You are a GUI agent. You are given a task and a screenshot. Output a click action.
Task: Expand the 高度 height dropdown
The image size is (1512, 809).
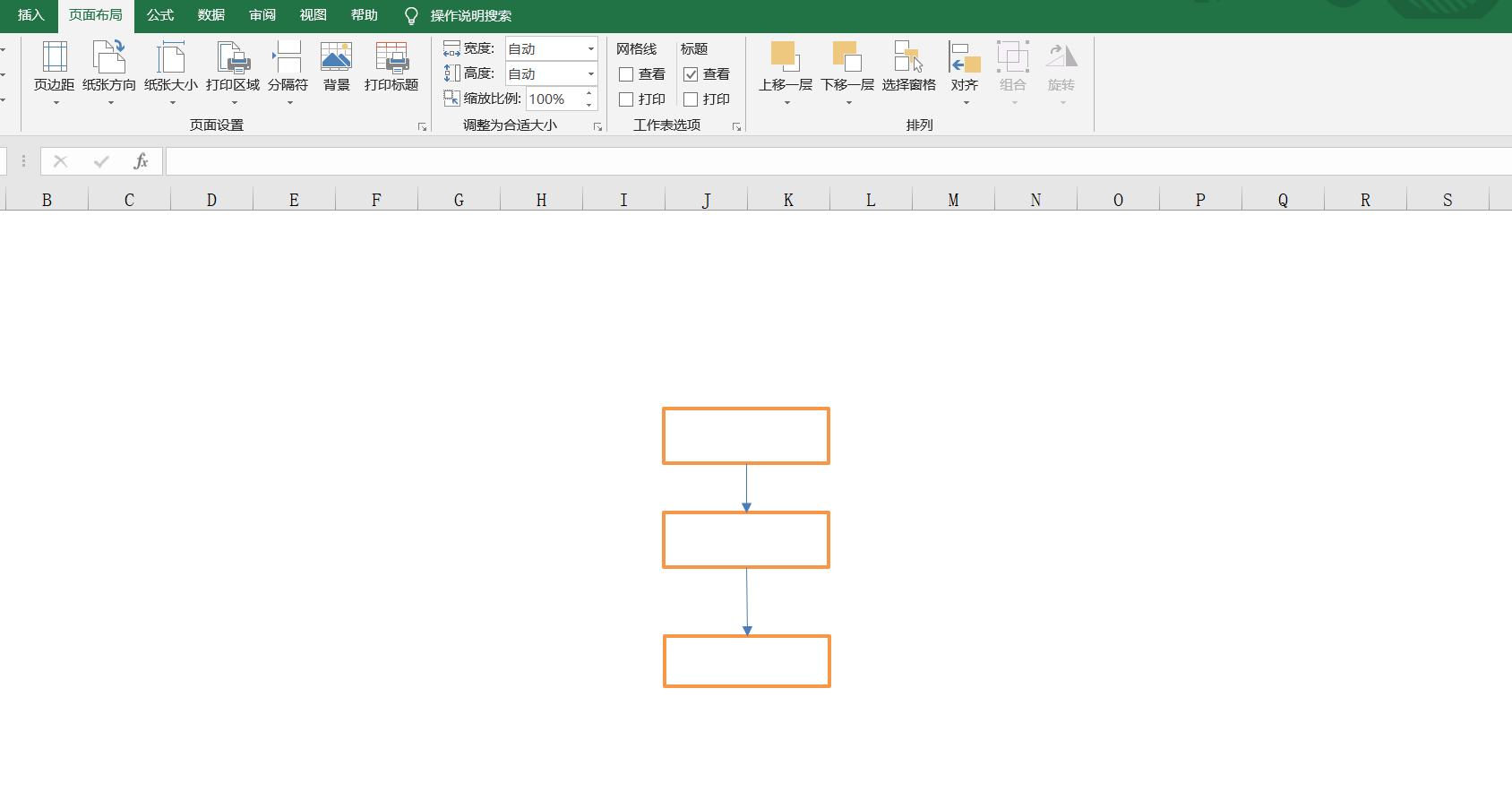pos(590,74)
